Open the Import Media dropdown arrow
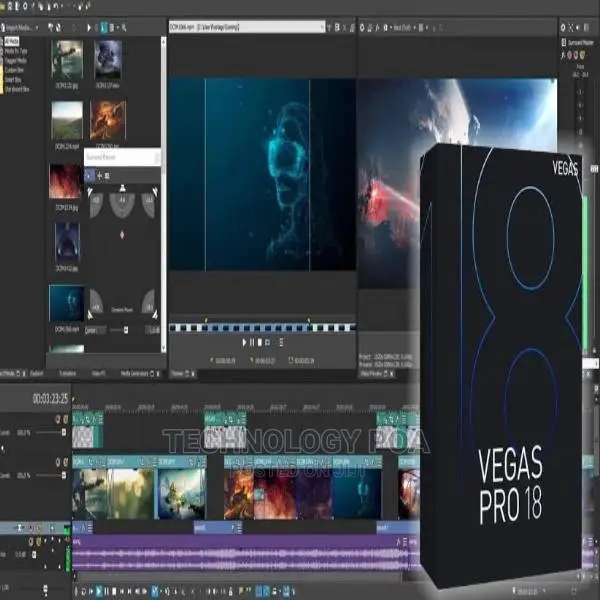The image size is (600, 600). (37, 28)
